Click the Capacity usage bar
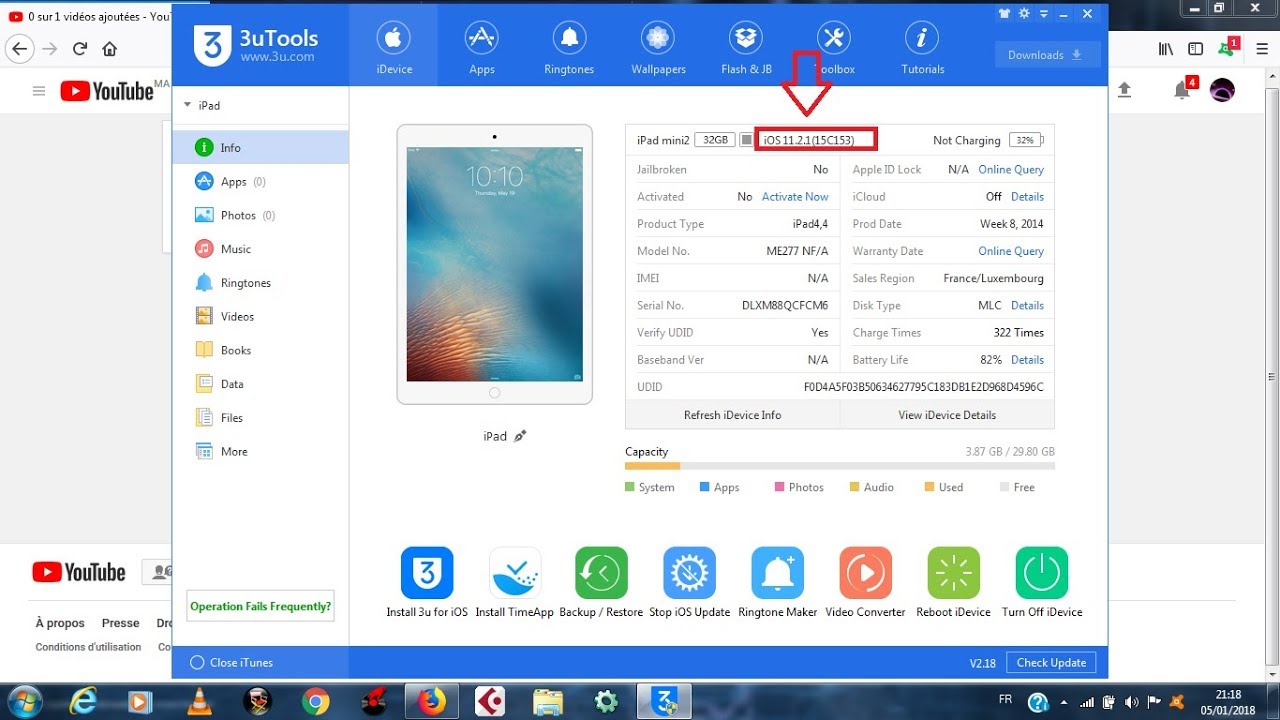 (x=839, y=466)
